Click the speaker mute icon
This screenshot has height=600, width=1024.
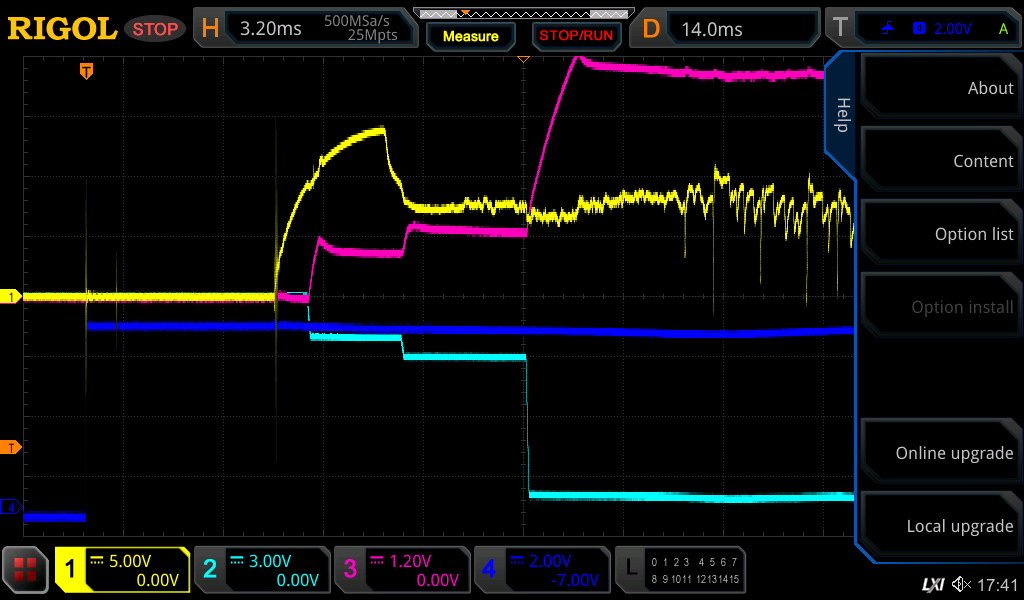pos(961,584)
